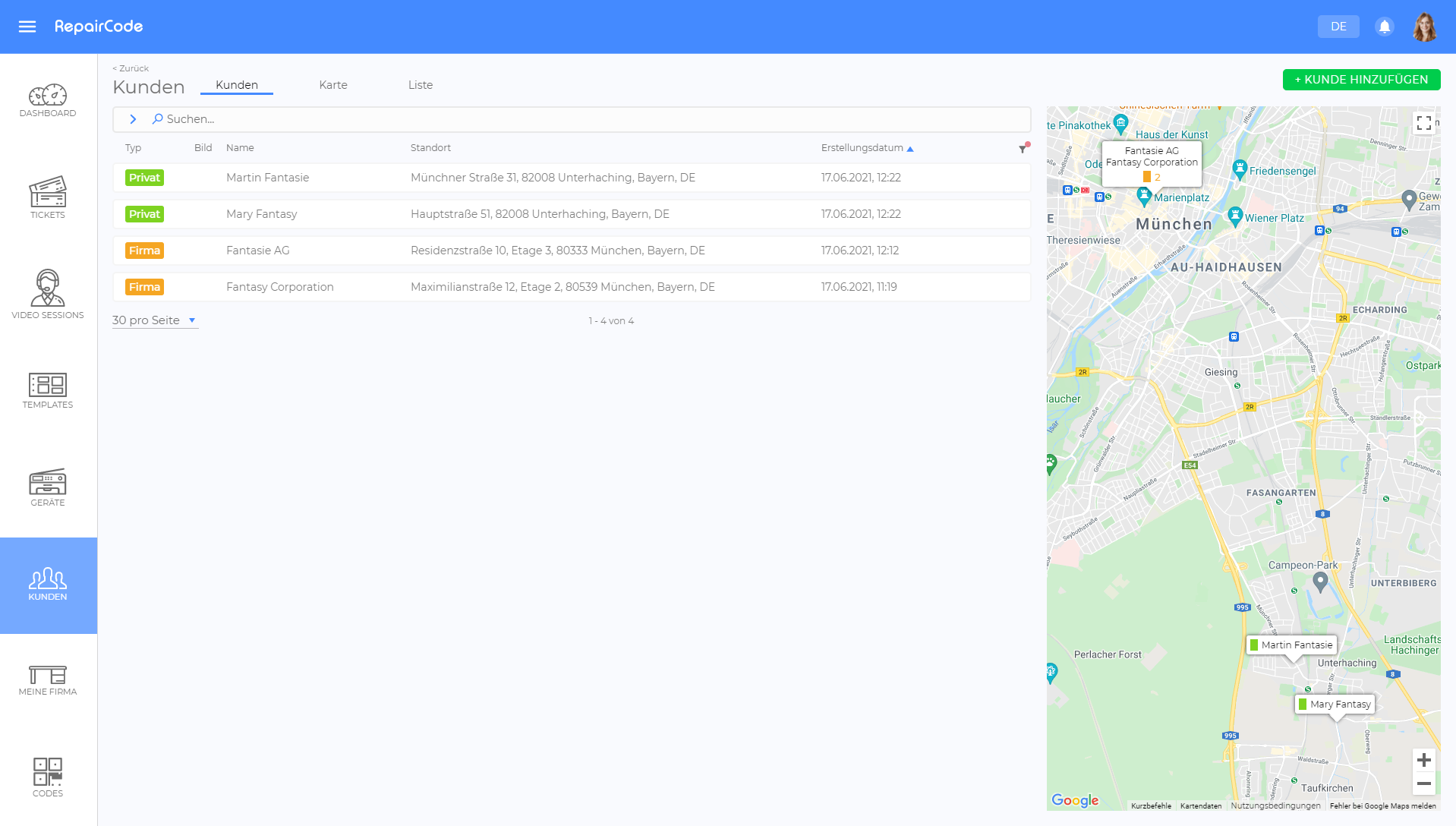Open the DE language selector
This screenshot has height=826, width=1456.
1338,27
